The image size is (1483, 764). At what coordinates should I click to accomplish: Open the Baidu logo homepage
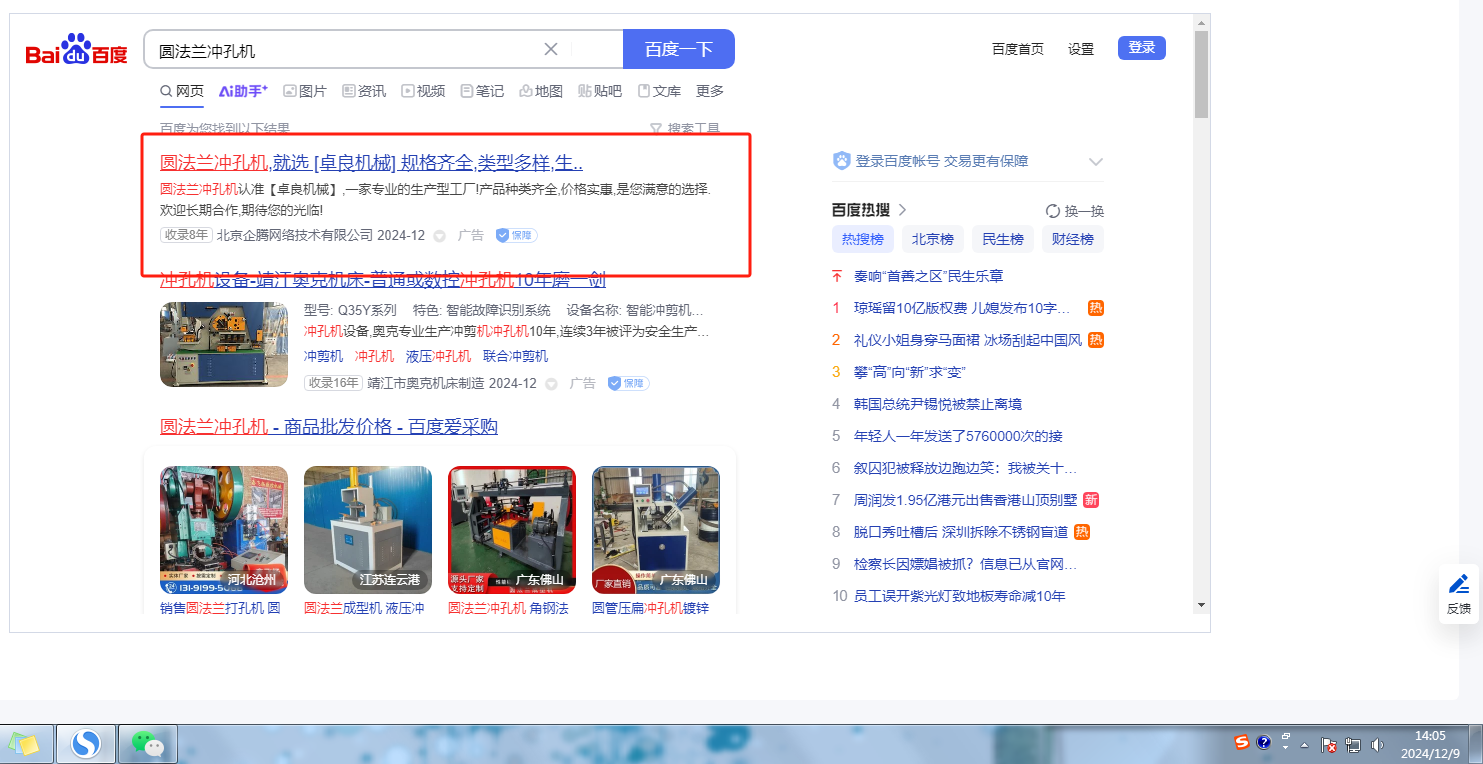click(x=77, y=50)
